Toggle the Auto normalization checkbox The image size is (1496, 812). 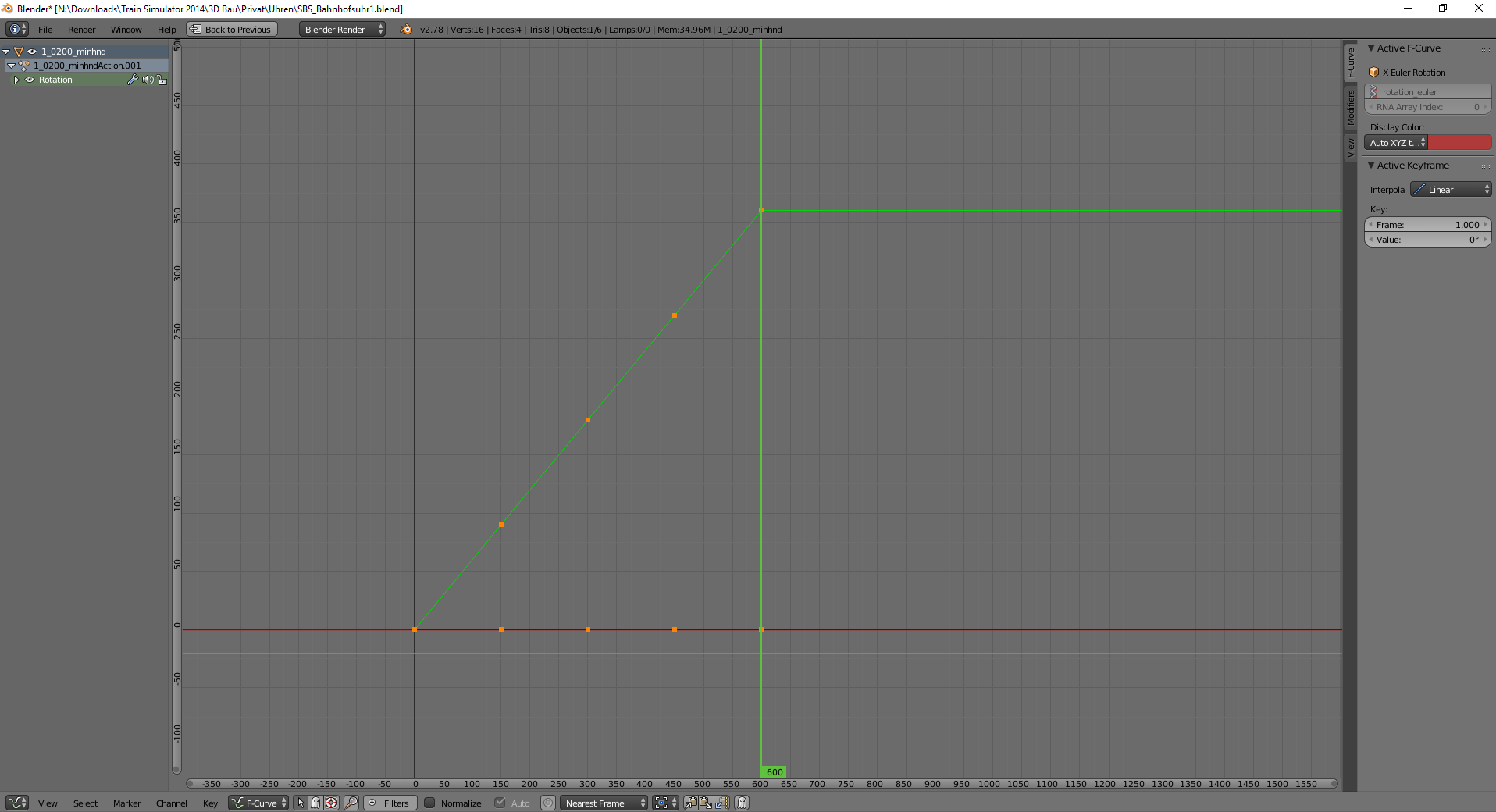tap(500, 803)
